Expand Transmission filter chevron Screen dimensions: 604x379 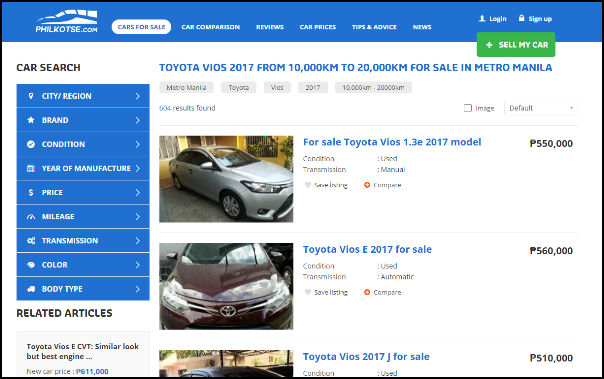pyautogui.click(x=138, y=241)
